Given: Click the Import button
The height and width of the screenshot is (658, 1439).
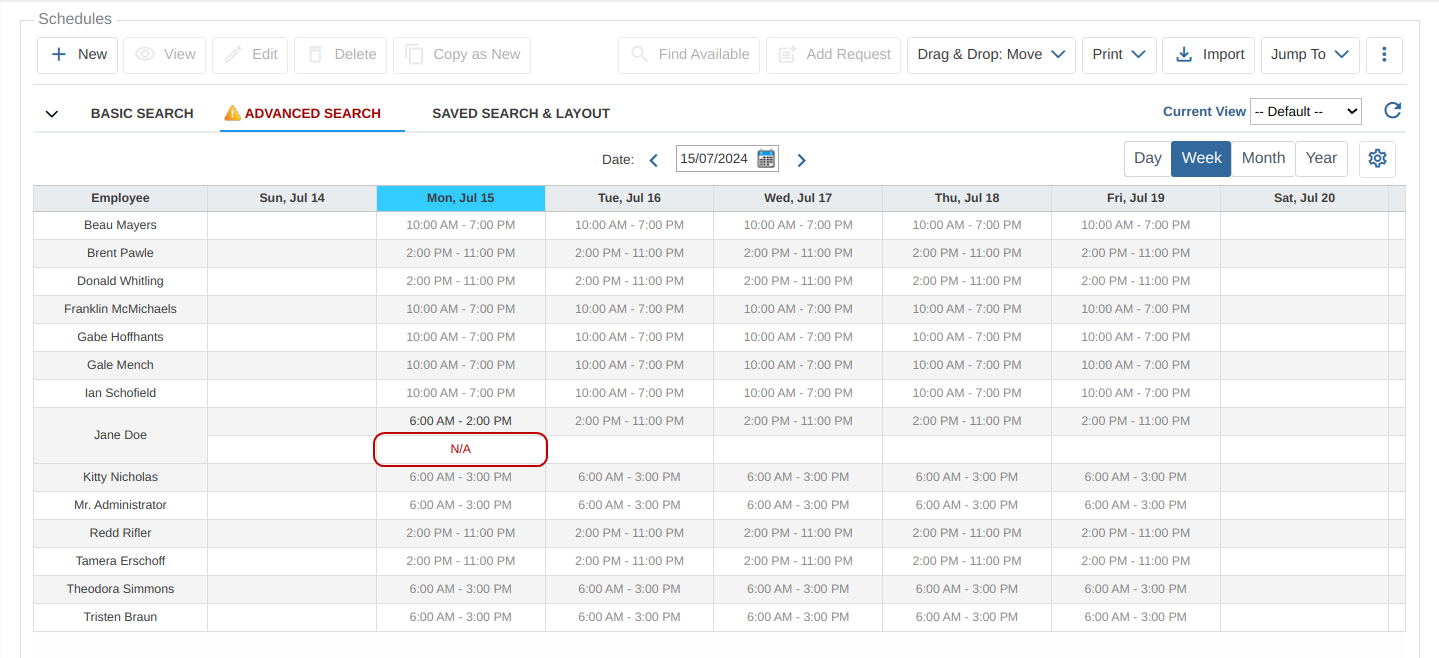Looking at the screenshot, I should tap(1208, 55).
